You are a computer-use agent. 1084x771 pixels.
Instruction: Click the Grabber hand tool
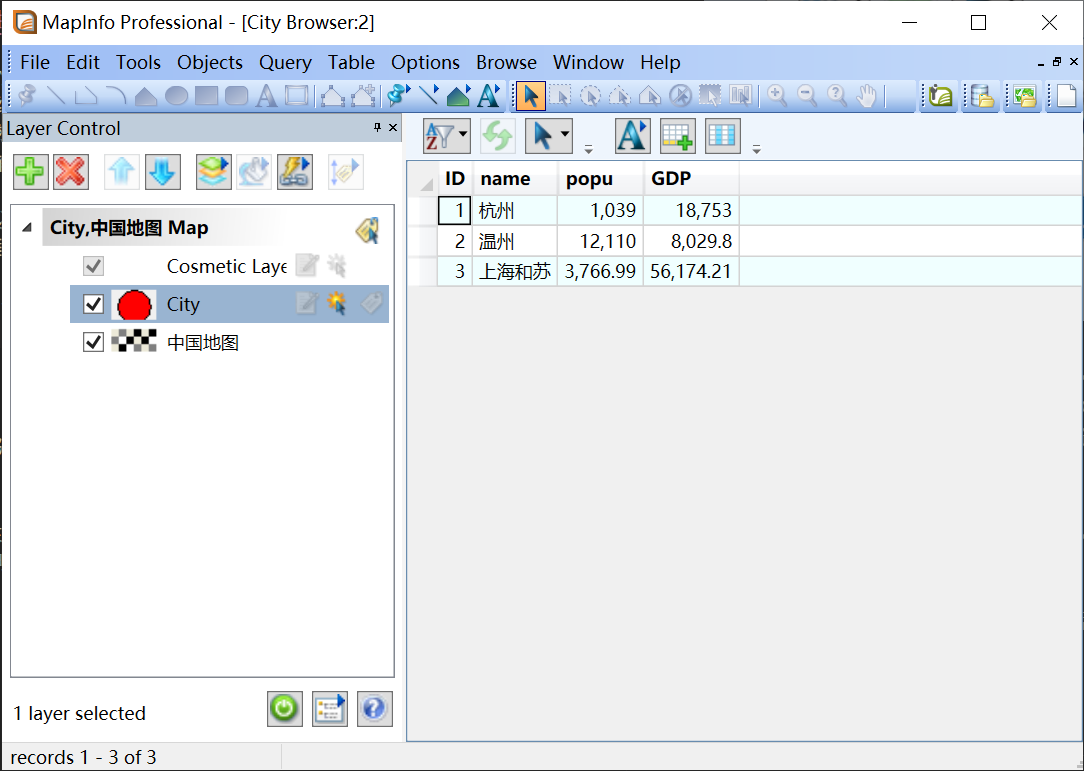coord(867,95)
